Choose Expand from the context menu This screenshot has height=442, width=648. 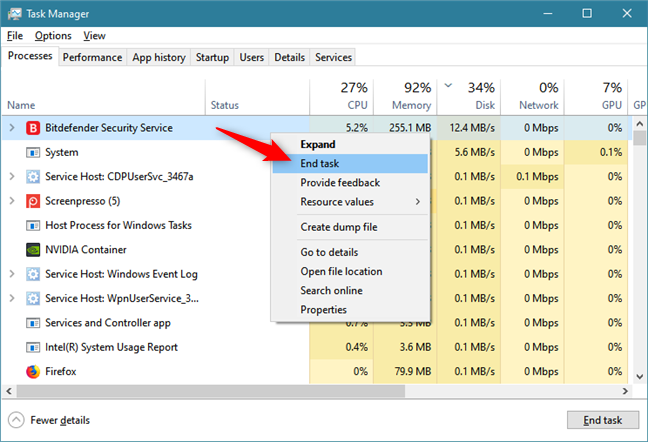[x=350, y=145]
